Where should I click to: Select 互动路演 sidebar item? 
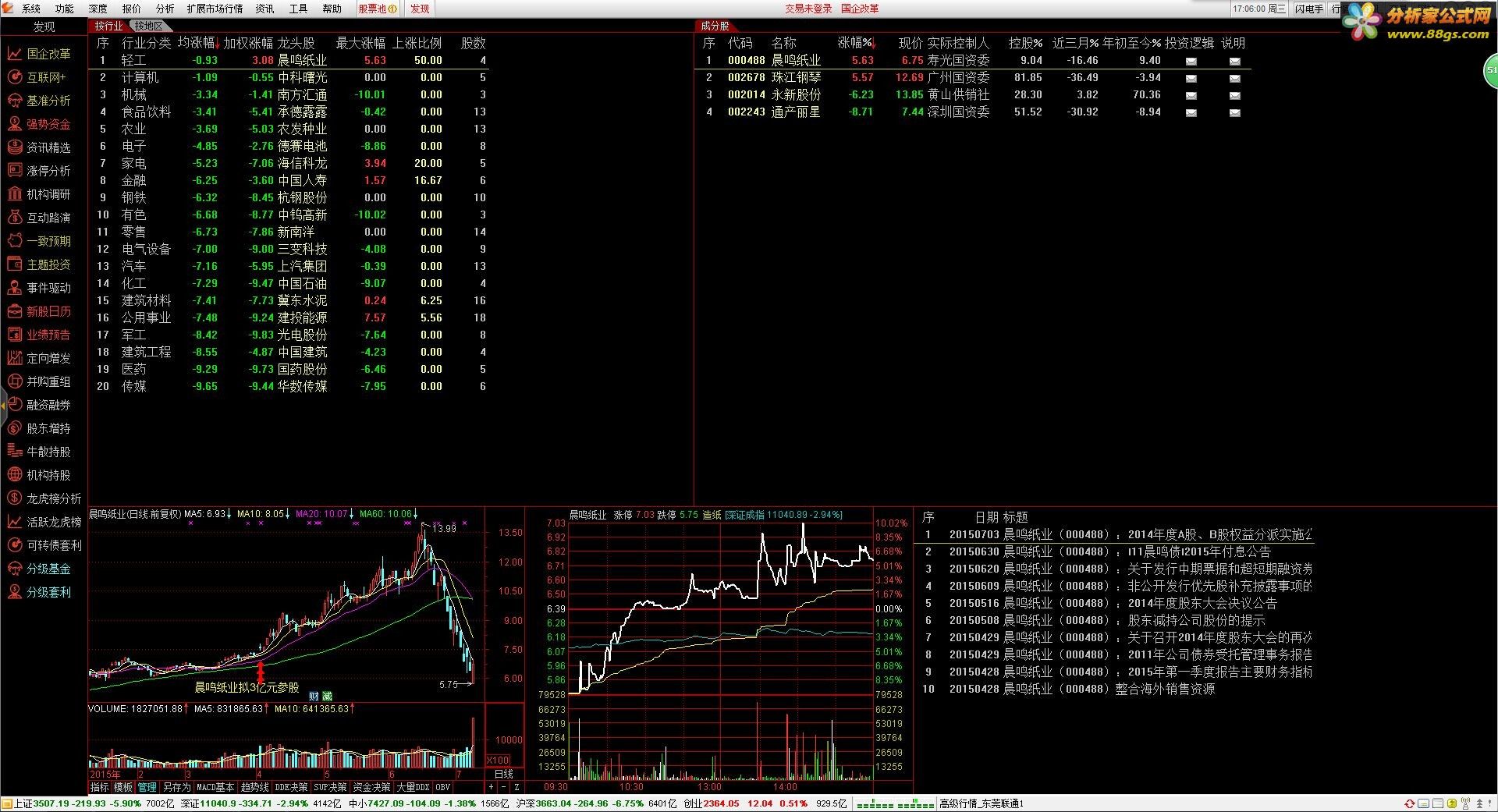[x=39, y=218]
